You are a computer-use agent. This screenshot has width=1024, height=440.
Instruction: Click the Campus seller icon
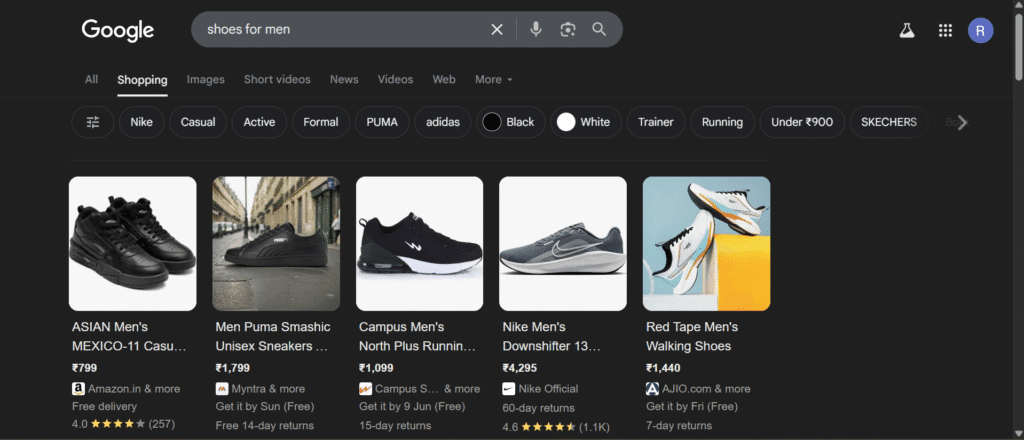[366, 389]
